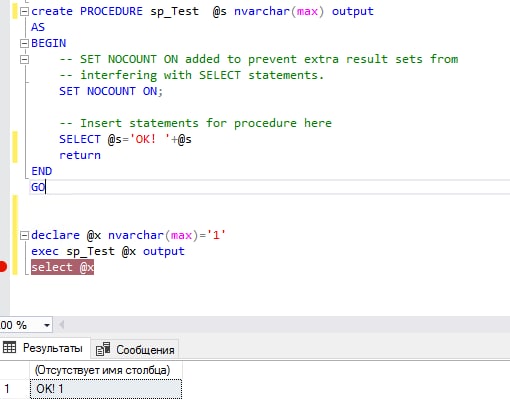Click the 'AS' keyword line
Image resolution: width=510 pixels, height=410 pixels.
[38, 27]
